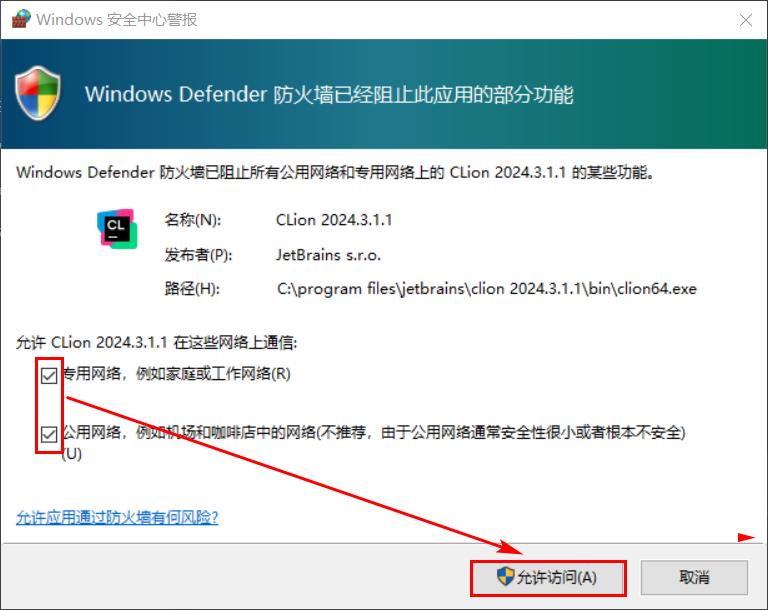This screenshot has width=768, height=610.
Task: Click the 发布者(P): field label
Action: tap(198, 255)
